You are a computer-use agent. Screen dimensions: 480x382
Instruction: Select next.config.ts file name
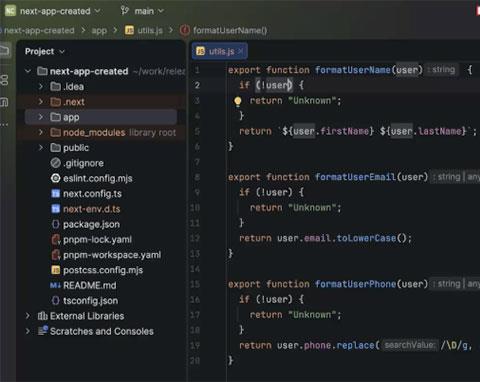point(92,194)
